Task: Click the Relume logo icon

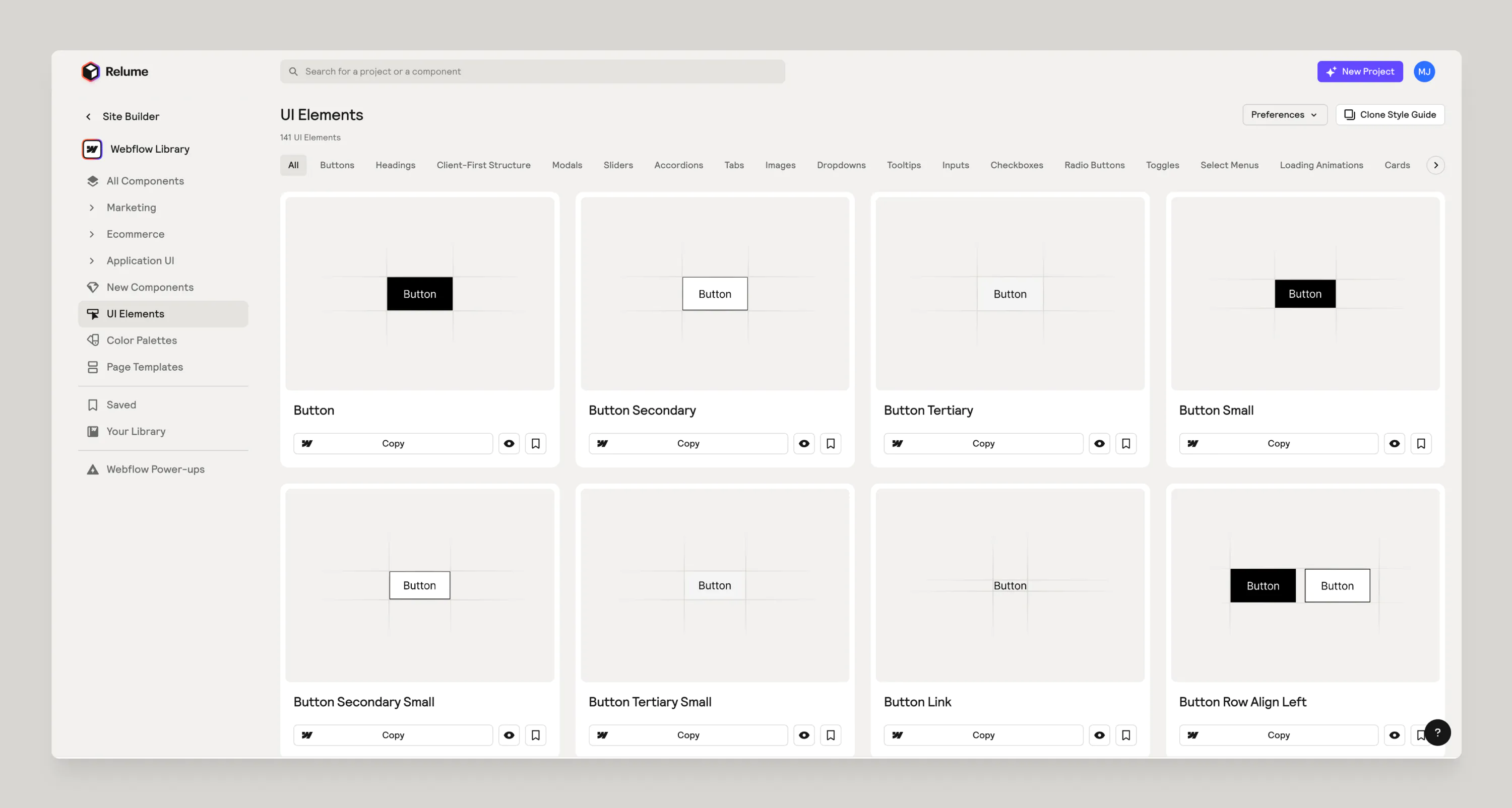Action: [x=90, y=72]
